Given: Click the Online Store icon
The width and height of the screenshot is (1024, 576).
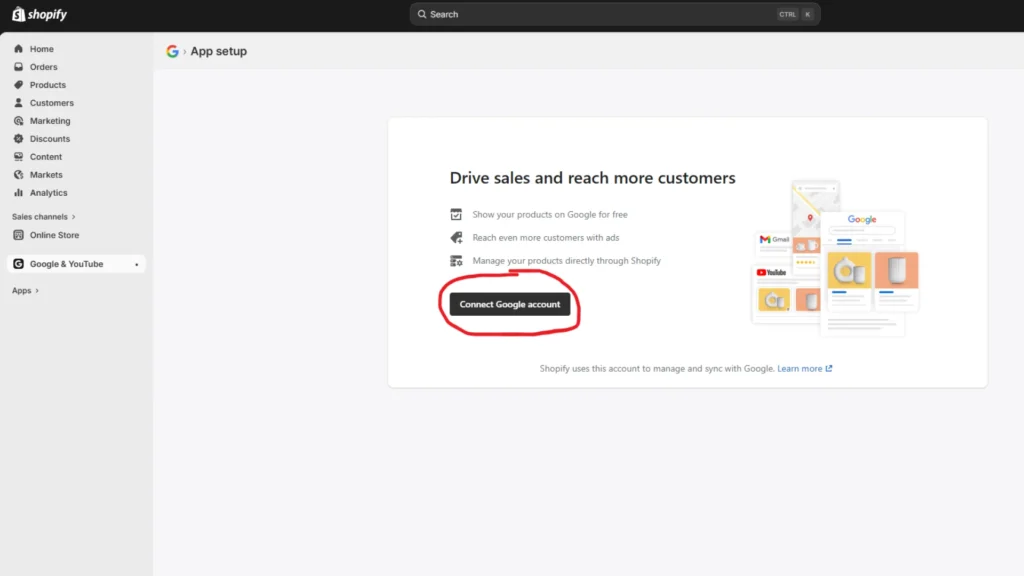Looking at the screenshot, I should 19,235.
